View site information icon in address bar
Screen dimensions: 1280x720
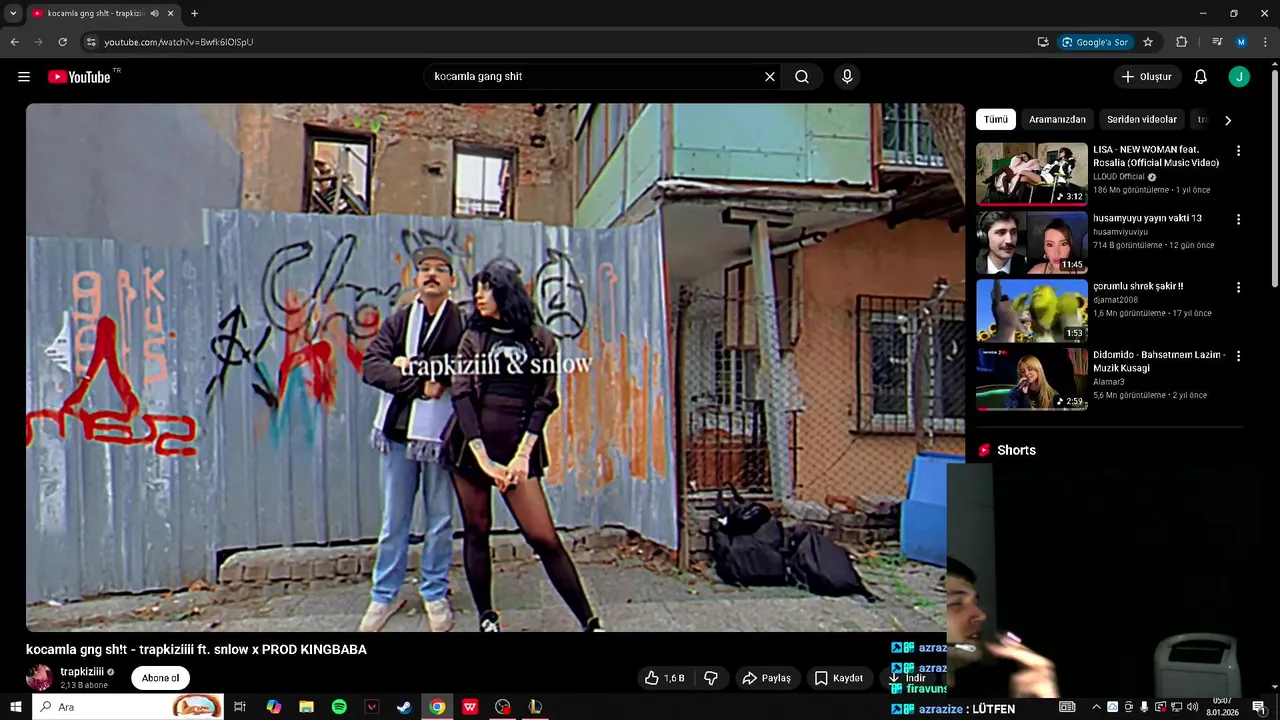91,42
